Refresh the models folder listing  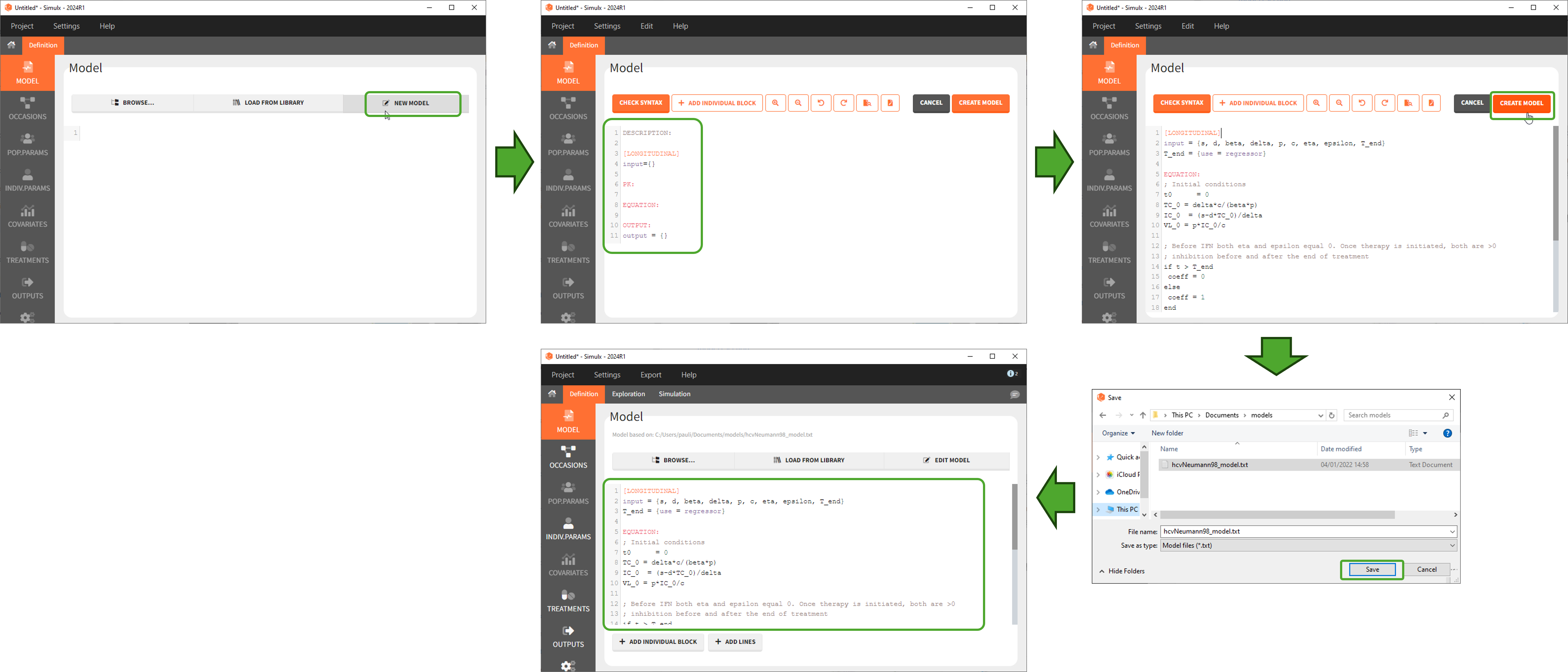(1332, 416)
